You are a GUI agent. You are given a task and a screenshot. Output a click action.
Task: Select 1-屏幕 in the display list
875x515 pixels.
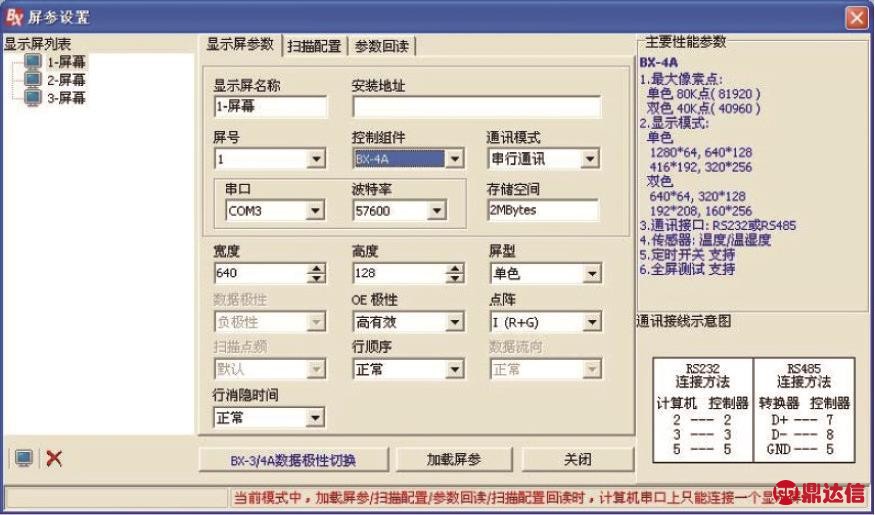[x=66, y=61]
